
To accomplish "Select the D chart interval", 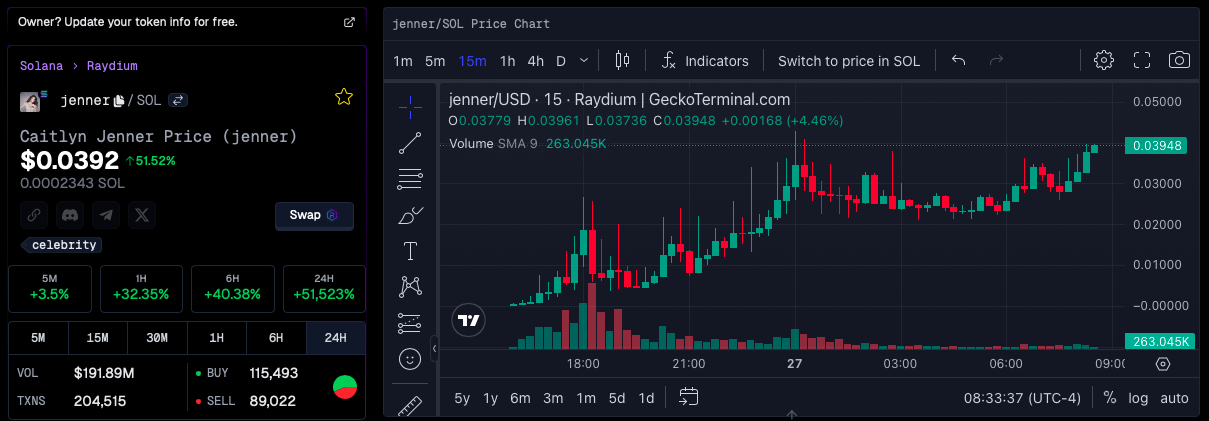I will pos(561,61).
